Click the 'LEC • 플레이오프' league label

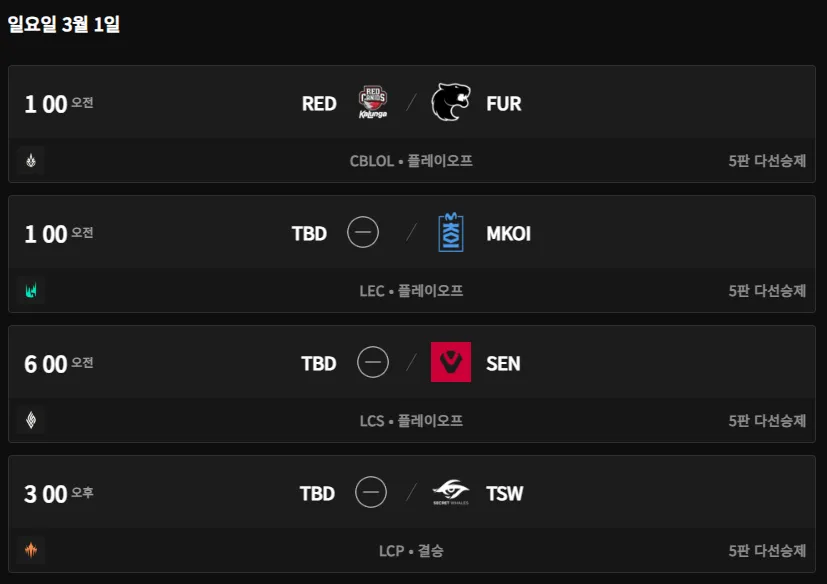[411, 291]
